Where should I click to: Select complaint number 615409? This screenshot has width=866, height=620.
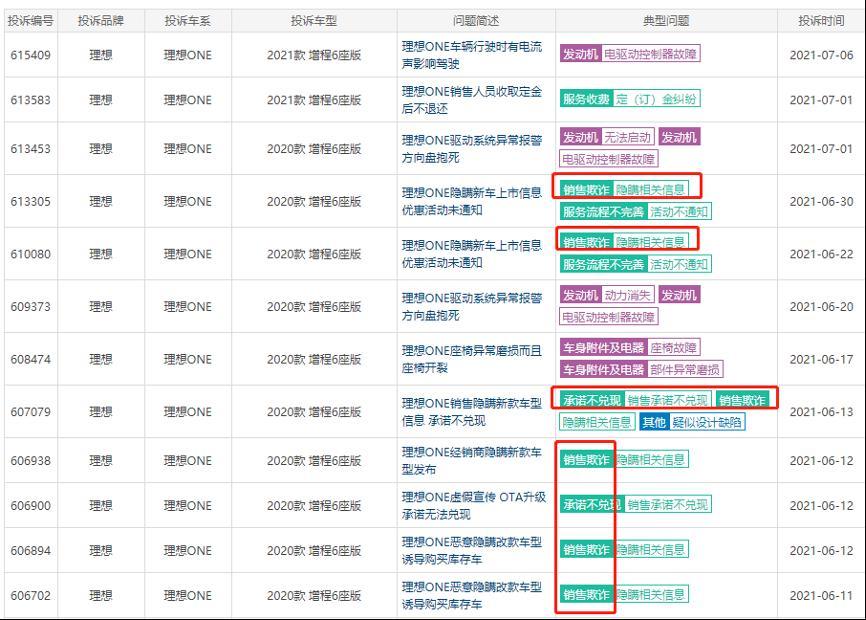click(x=30, y=55)
